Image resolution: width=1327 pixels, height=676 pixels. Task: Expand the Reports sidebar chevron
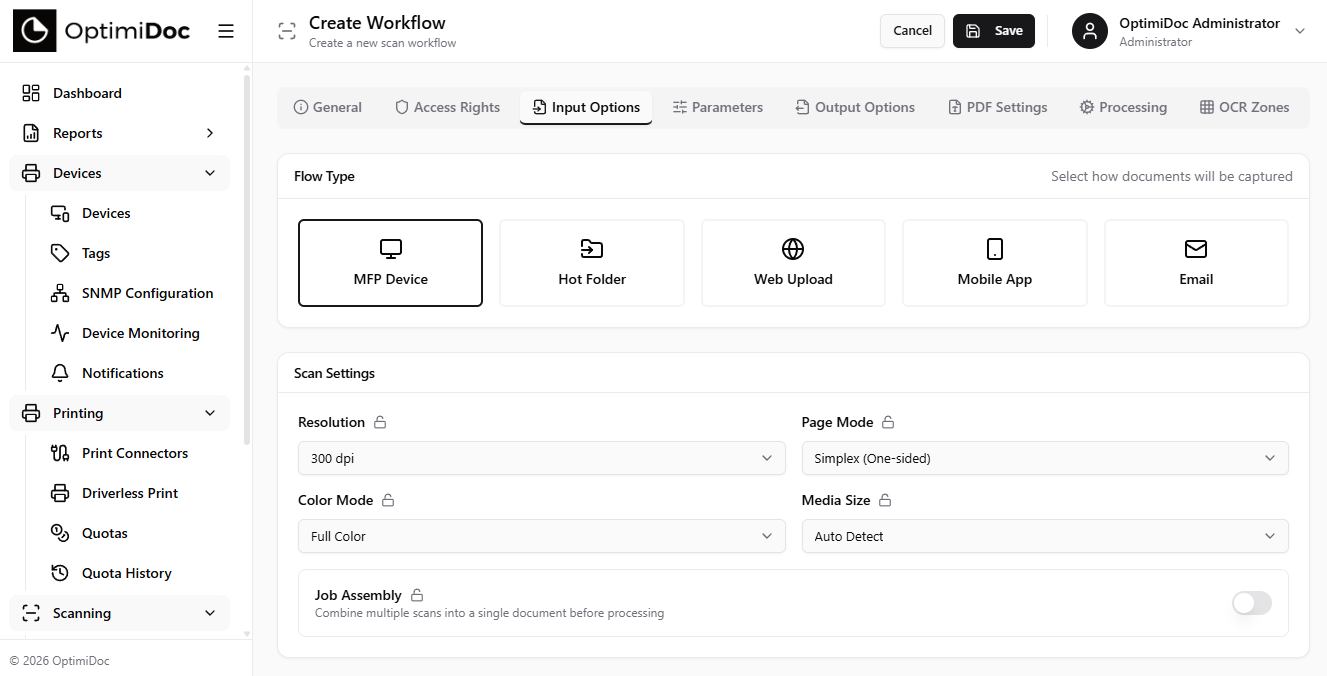(210, 133)
